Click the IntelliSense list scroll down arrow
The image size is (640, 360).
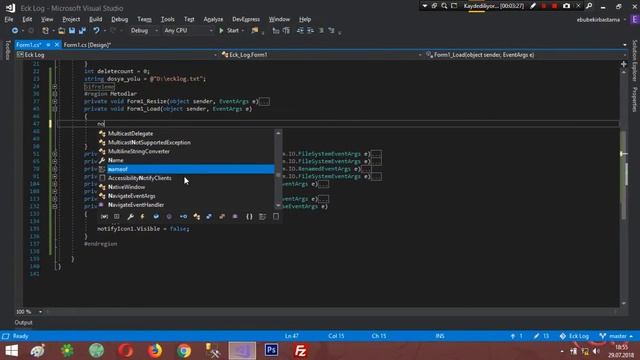click(x=278, y=206)
